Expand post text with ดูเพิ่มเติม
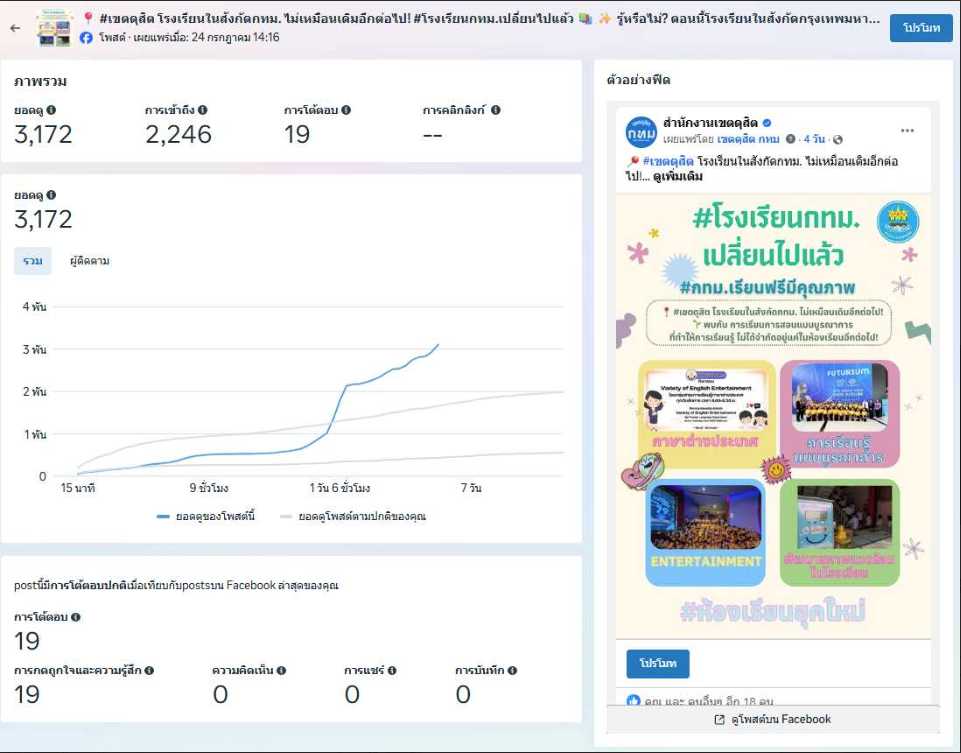 678,176
